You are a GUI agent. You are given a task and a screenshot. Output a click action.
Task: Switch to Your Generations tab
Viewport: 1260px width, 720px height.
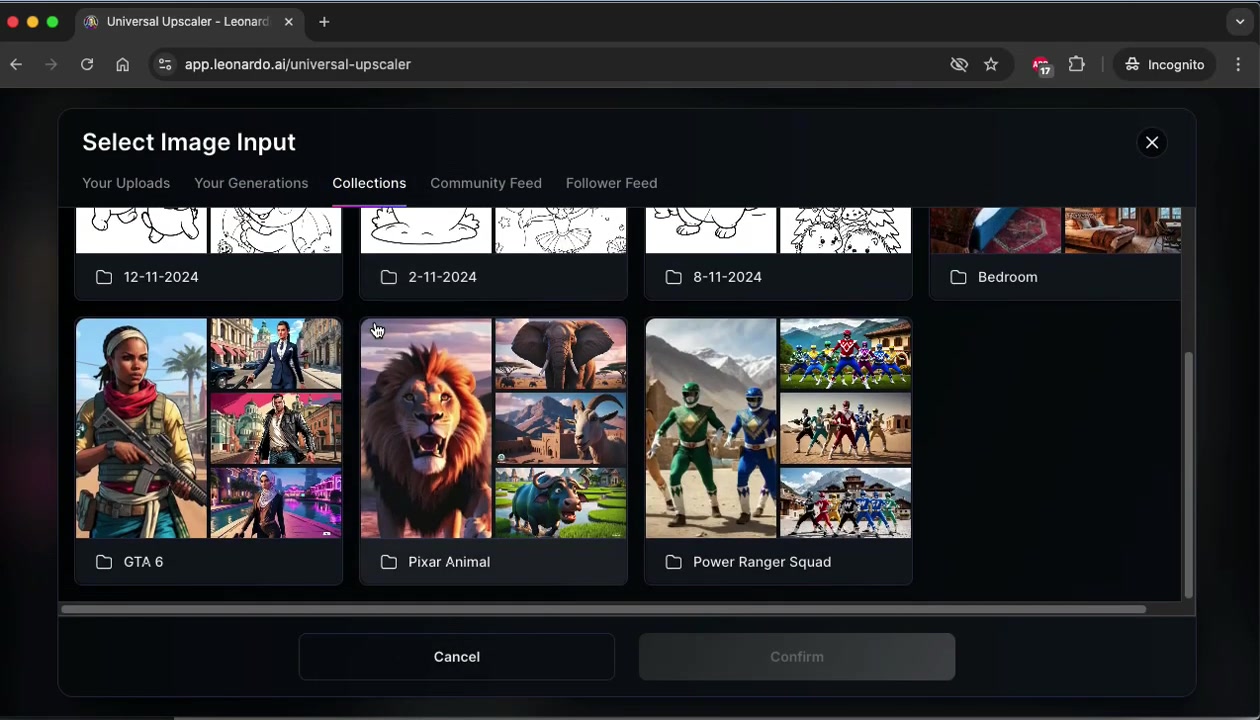(x=251, y=183)
